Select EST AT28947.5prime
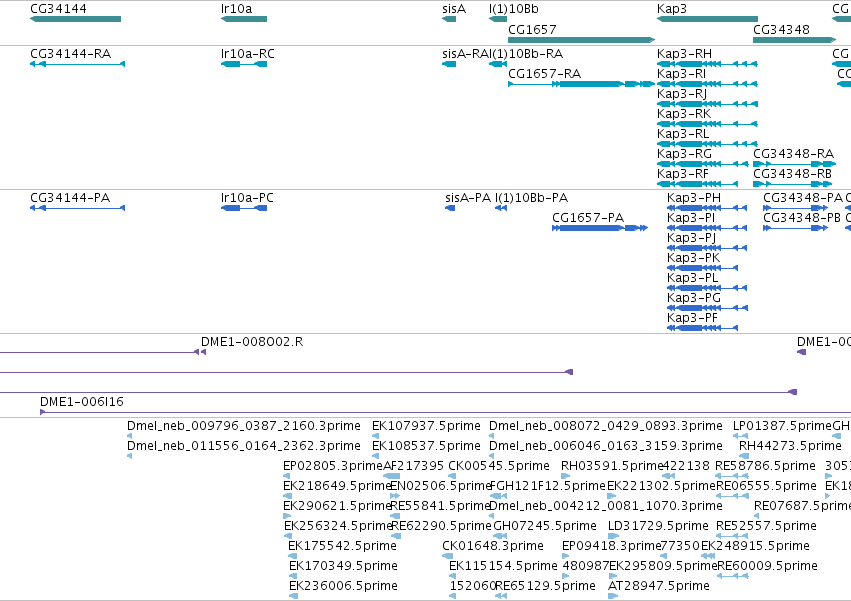This screenshot has width=851, height=601. (x=613, y=596)
